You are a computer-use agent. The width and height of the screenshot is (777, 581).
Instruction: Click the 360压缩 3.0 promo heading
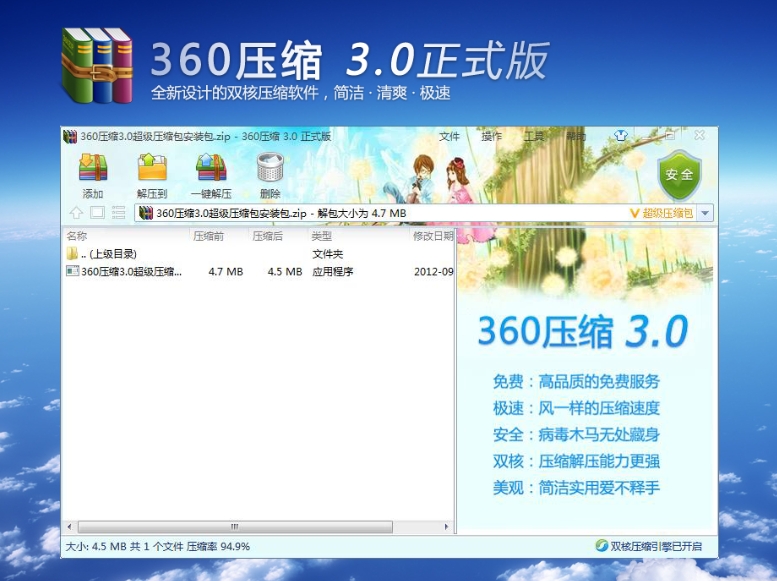coord(583,331)
